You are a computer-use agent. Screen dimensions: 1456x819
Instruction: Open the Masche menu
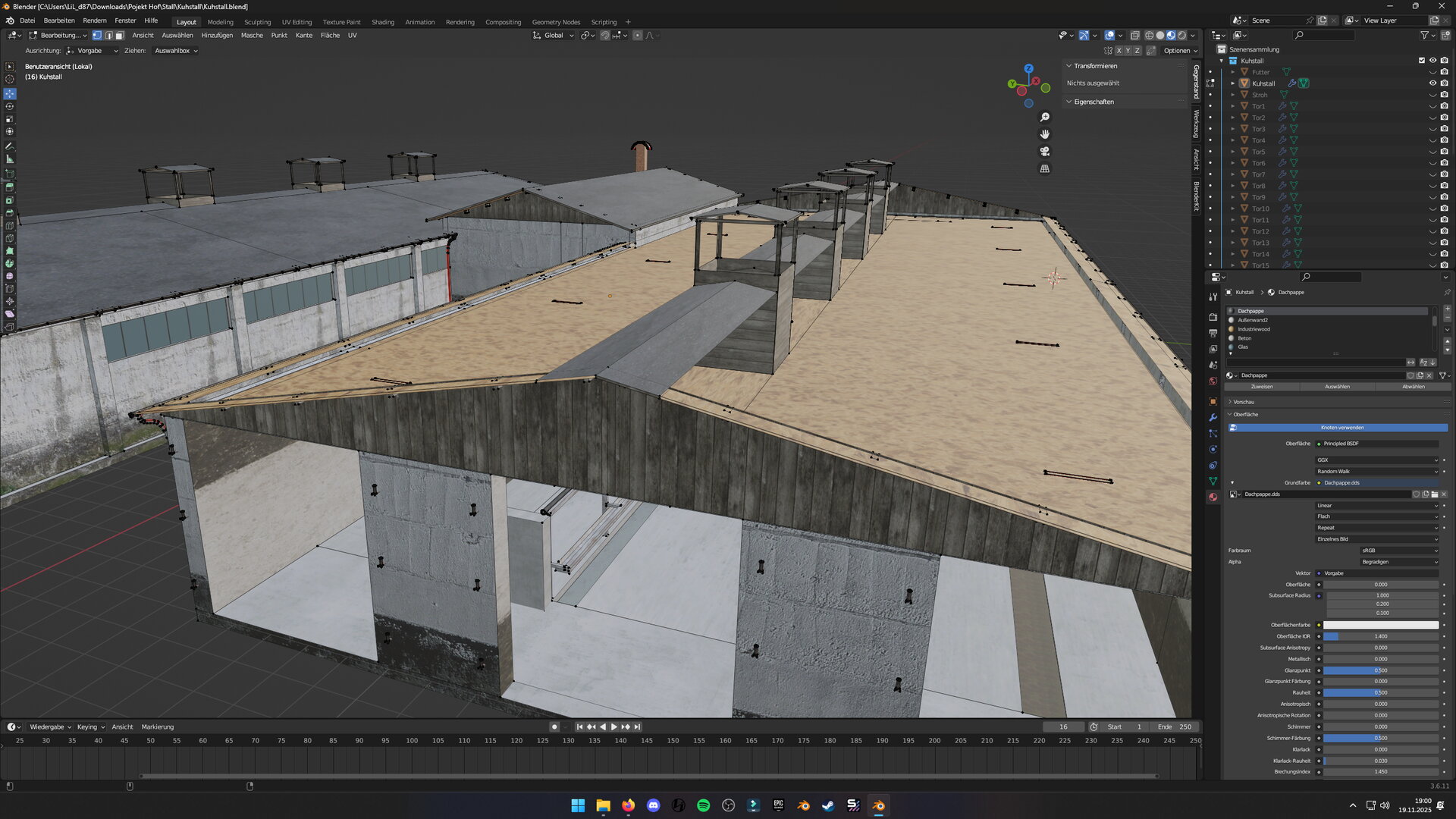coord(252,36)
